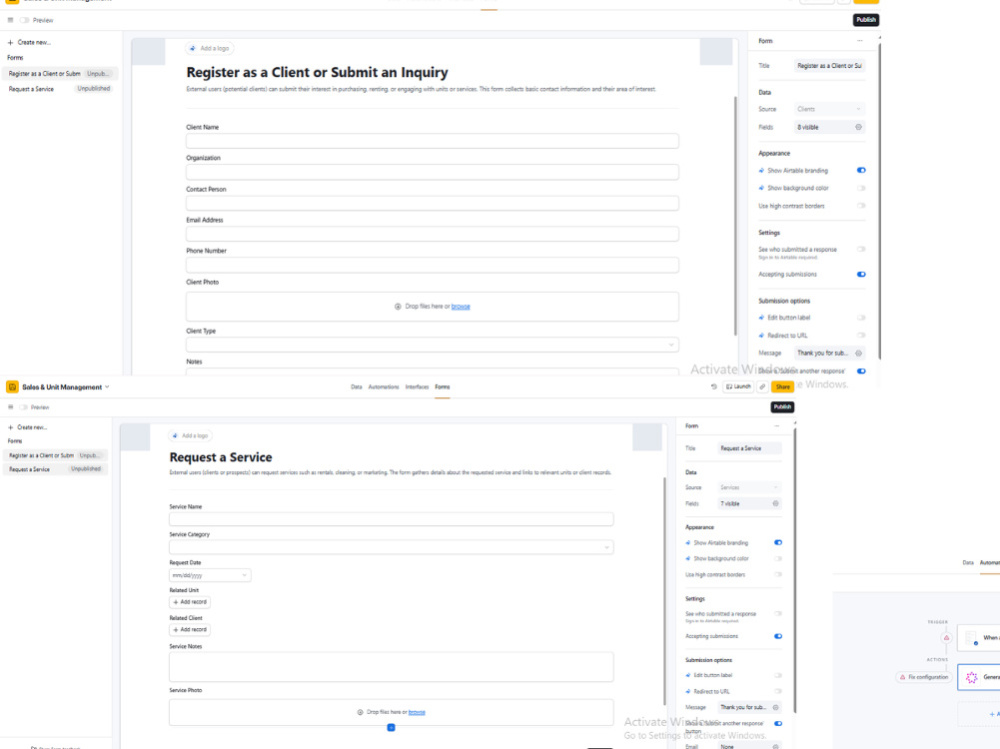Collapse the sidebar in the Register form editor
This screenshot has width=1000, height=749.
(10, 20)
